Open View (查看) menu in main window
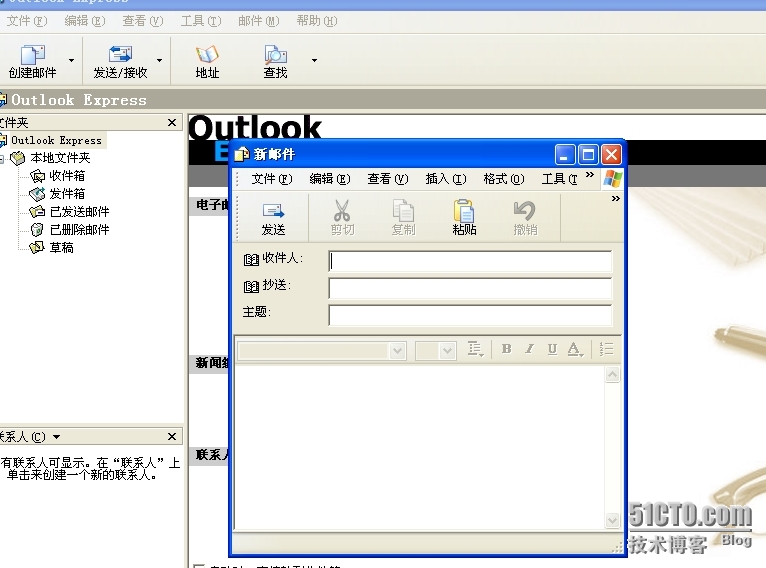Screen dimensions: 766x568 coord(143,21)
